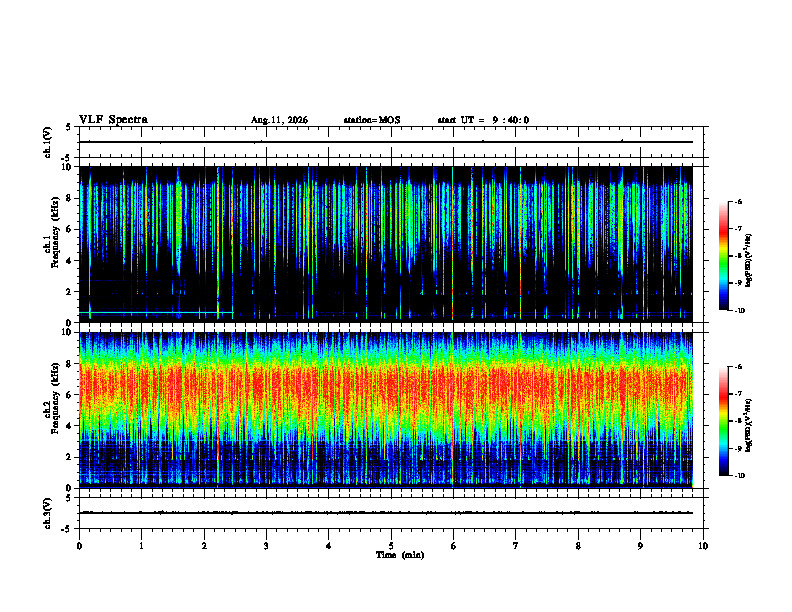The width and height of the screenshot is (792, 612).
Task: Select the ch.3(V) waveform axis label
Action: tap(48, 513)
